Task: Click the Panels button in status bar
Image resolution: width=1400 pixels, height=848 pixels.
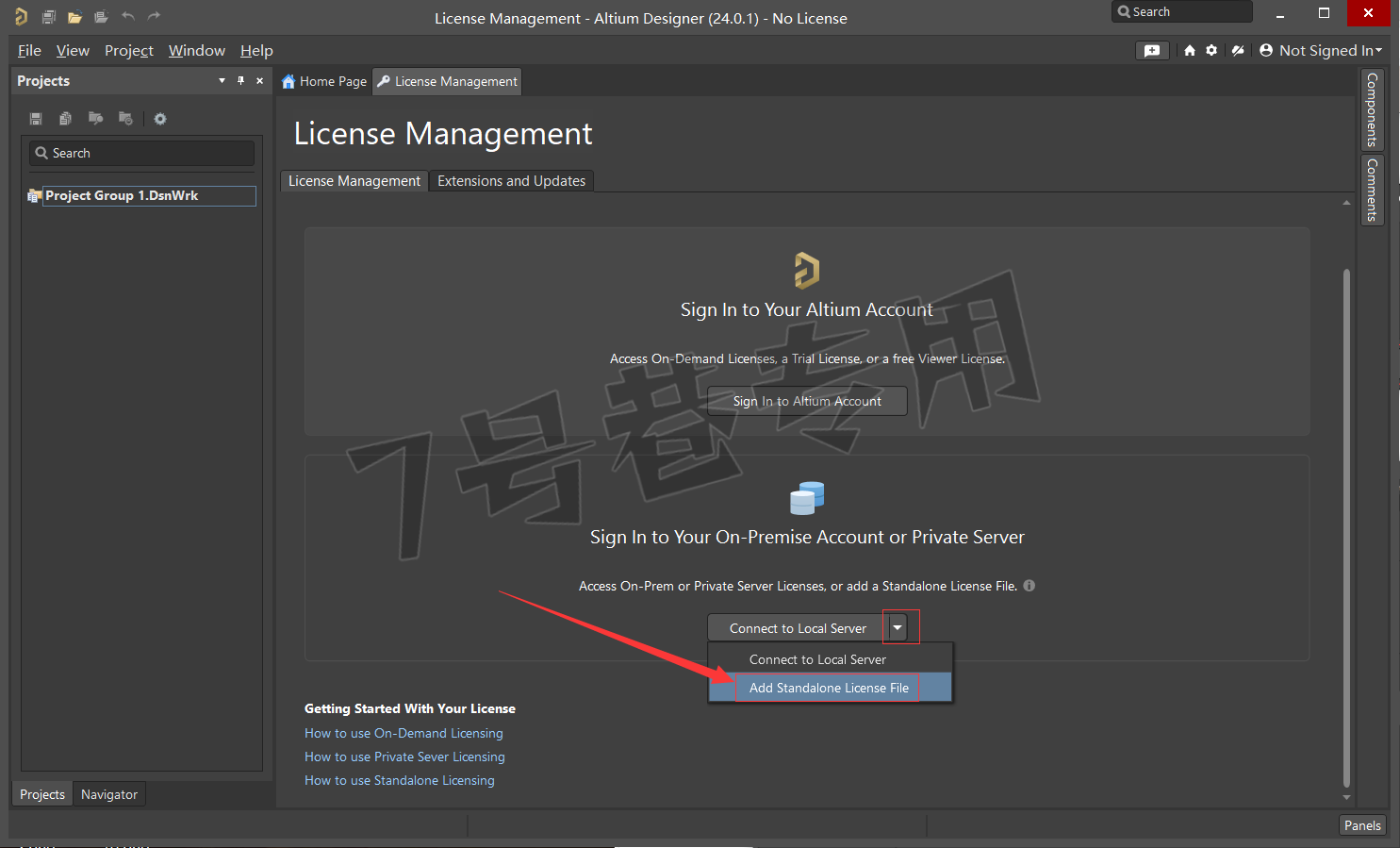Action: coord(1362,825)
